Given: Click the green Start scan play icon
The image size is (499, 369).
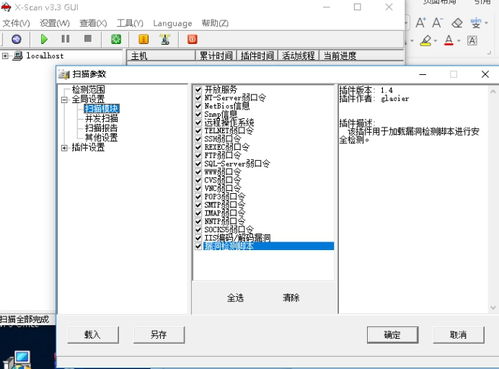Looking at the screenshot, I should [x=44, y=39].
